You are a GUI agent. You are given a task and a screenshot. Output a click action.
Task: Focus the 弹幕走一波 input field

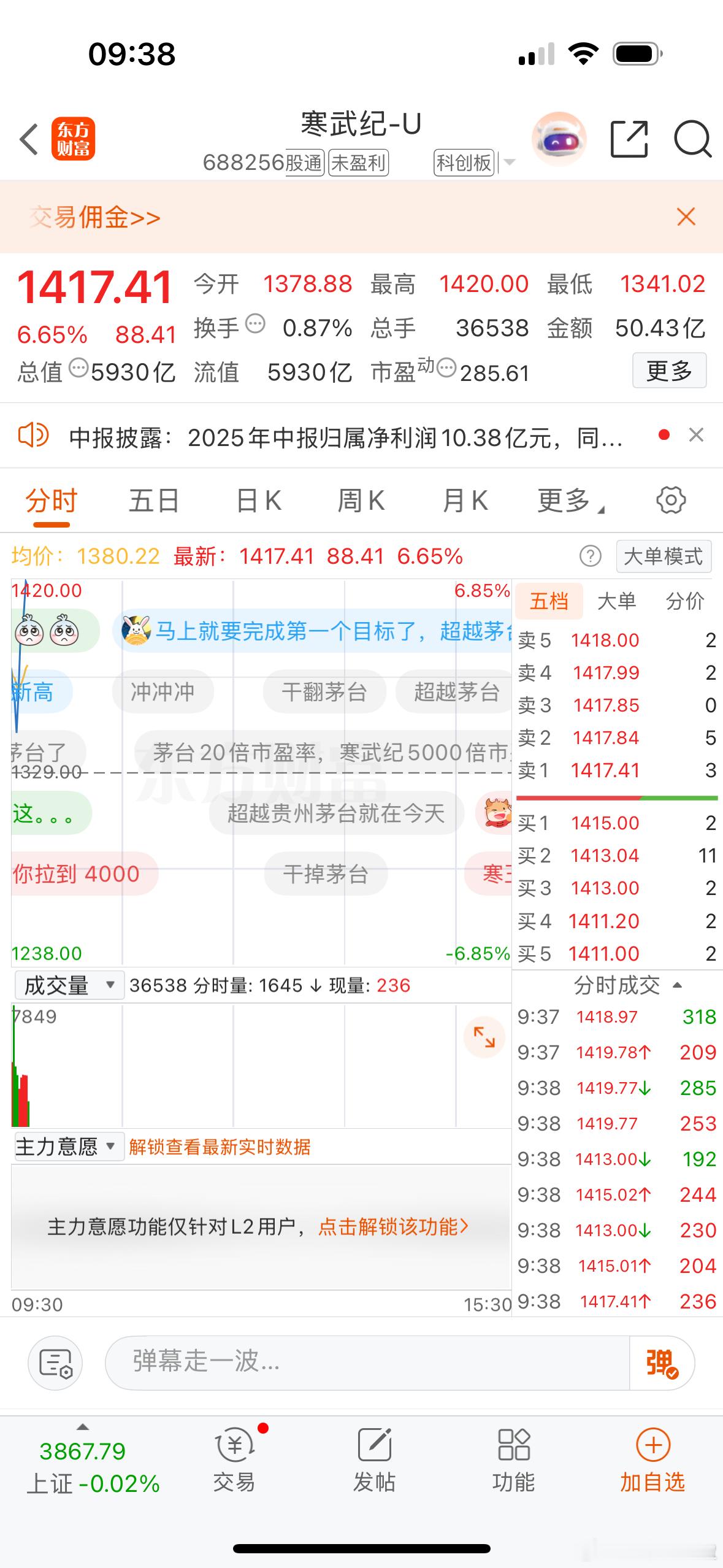click(367, 1362)
